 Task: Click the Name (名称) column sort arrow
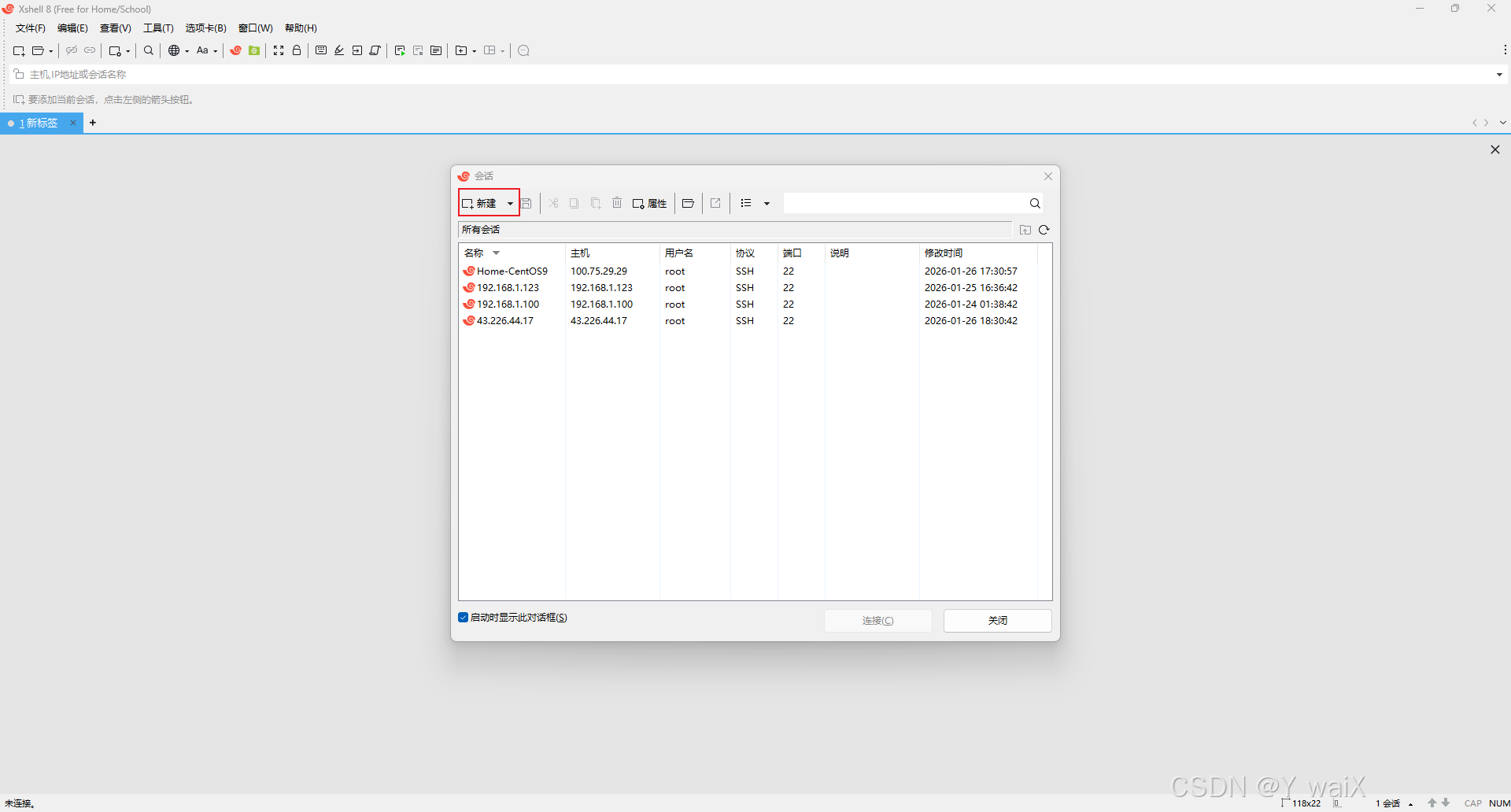496,253
